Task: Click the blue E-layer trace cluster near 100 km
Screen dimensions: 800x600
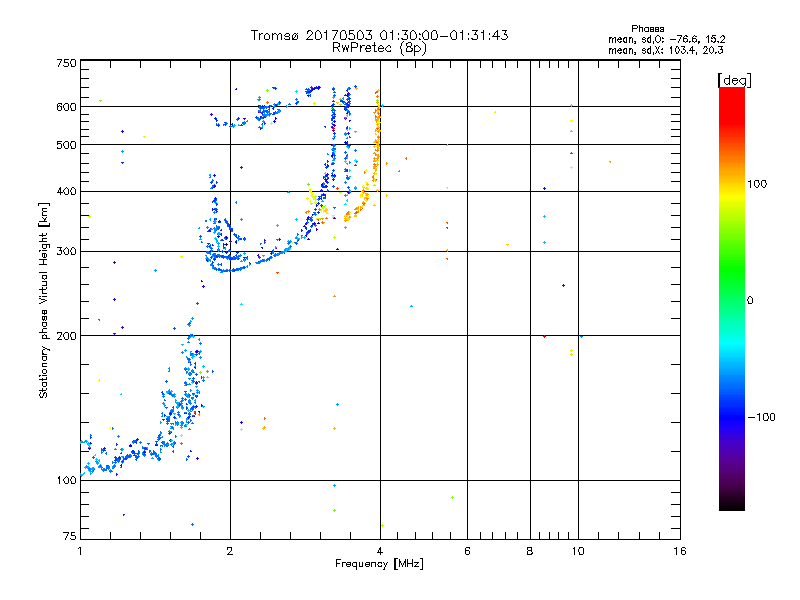Action: click(x=122, y=457)
